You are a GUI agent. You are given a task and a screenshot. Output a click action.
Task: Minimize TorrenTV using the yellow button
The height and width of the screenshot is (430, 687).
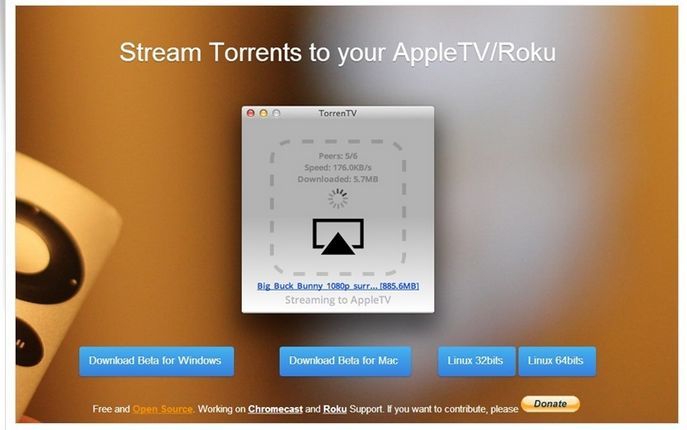(263, 113)
